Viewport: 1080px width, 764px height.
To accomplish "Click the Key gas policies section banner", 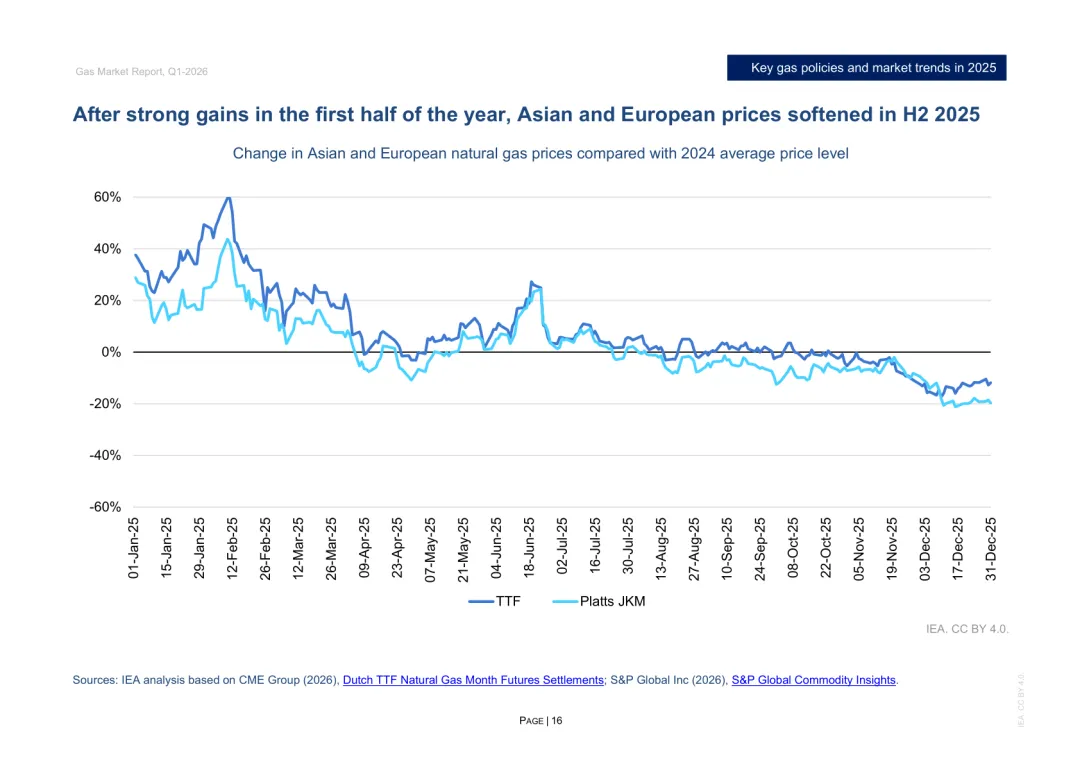I will click(866, 68).
